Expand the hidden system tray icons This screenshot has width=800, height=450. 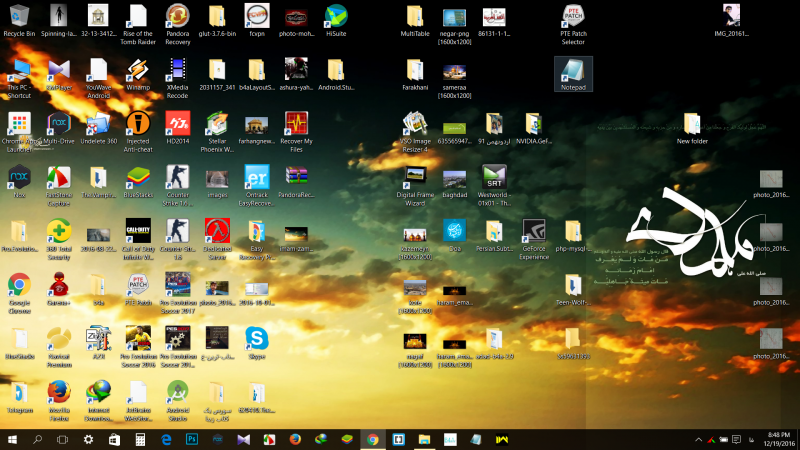[697, 440]
